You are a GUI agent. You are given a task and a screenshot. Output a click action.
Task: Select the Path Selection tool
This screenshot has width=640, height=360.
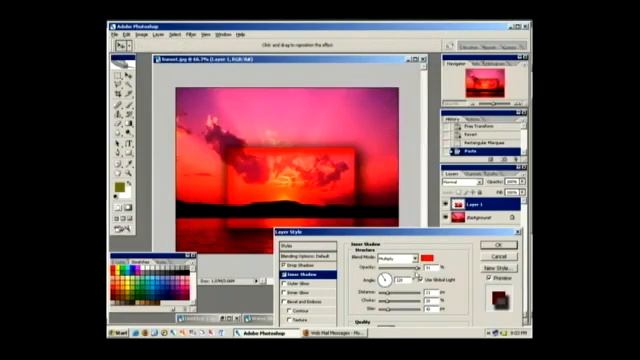tap(118, 144)
